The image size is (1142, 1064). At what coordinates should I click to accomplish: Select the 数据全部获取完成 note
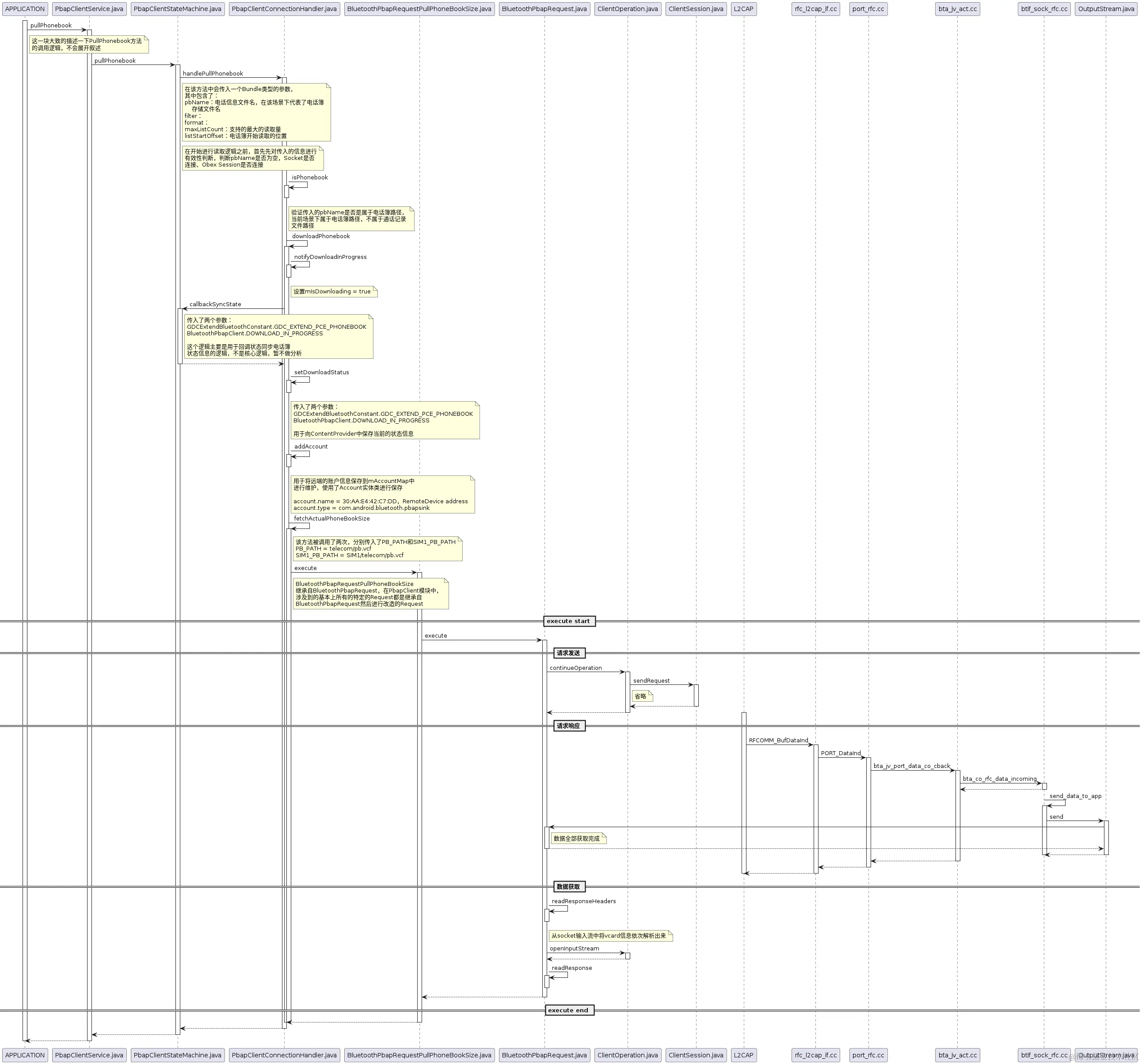[578, 839]
